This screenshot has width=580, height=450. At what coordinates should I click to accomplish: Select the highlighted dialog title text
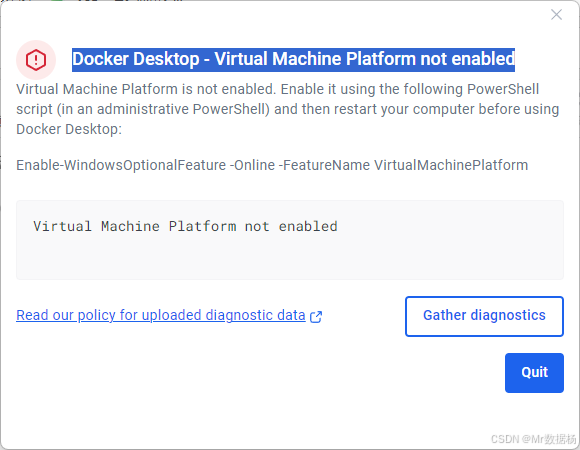[293, 60]
